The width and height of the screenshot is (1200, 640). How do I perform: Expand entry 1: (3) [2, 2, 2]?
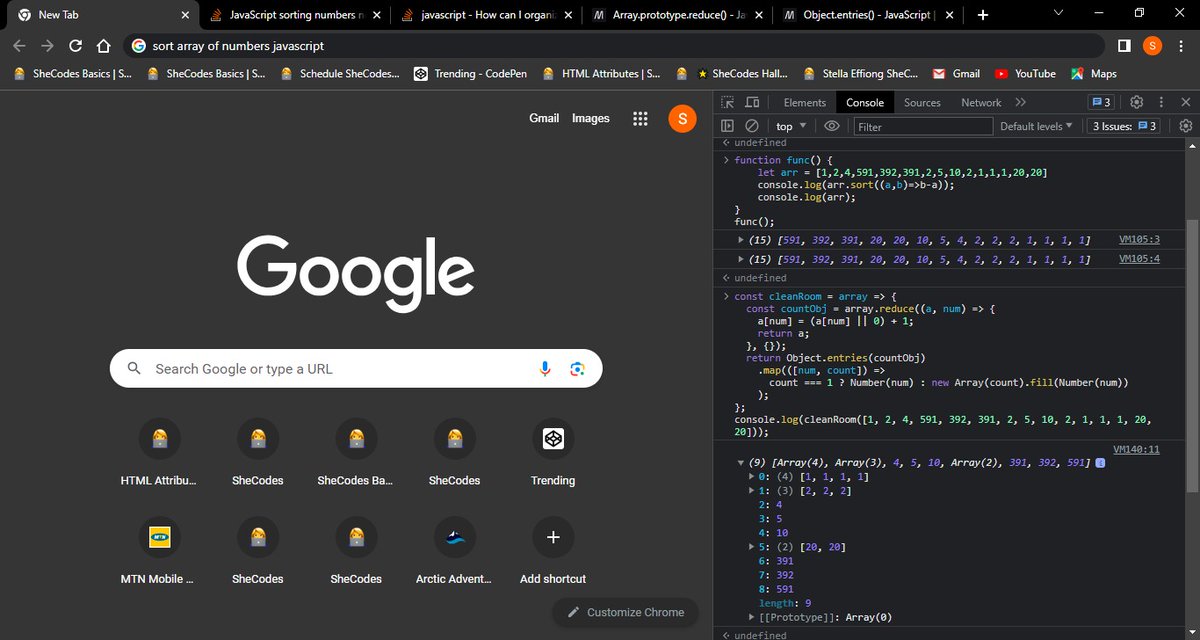pos(753,491)
